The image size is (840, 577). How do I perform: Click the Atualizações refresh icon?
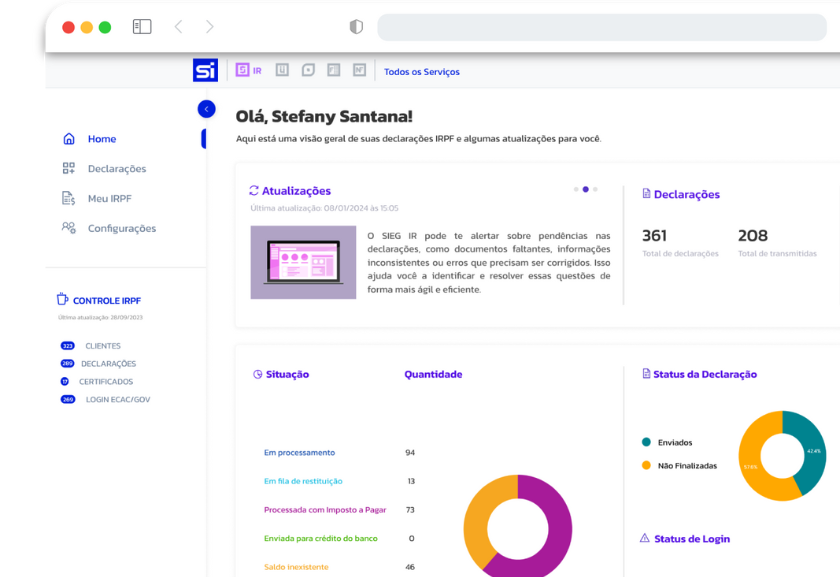254,191
